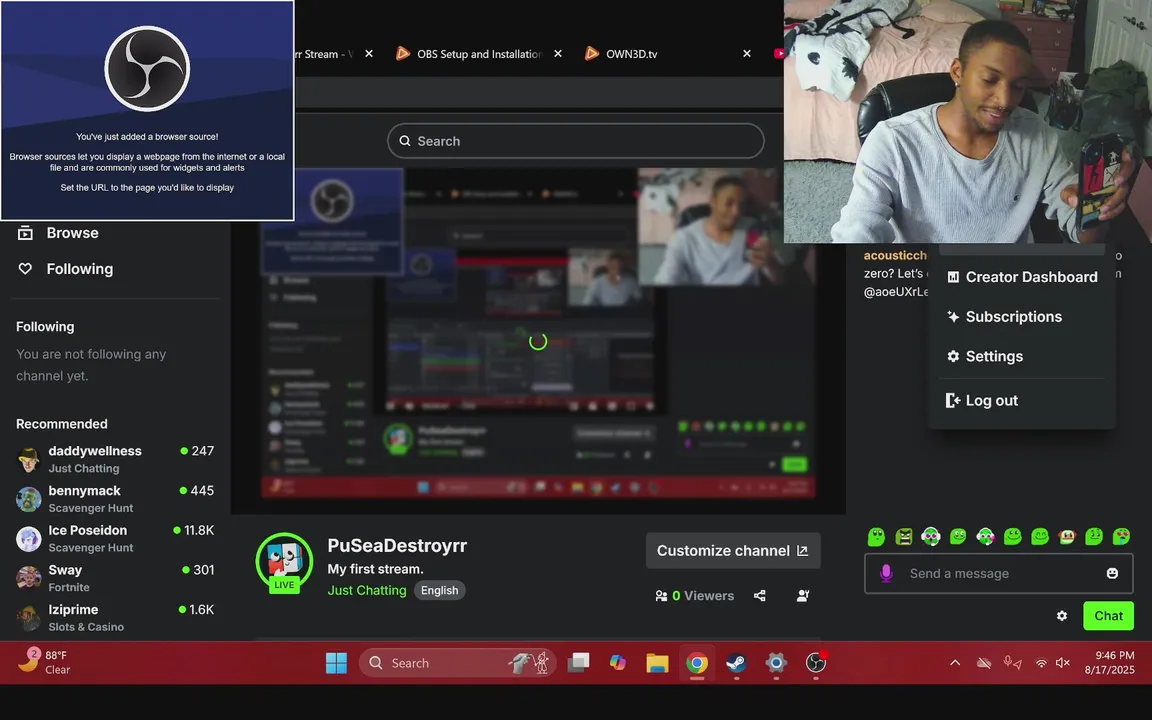
Task: Open chat settings gear icon
Action: 1062,616
